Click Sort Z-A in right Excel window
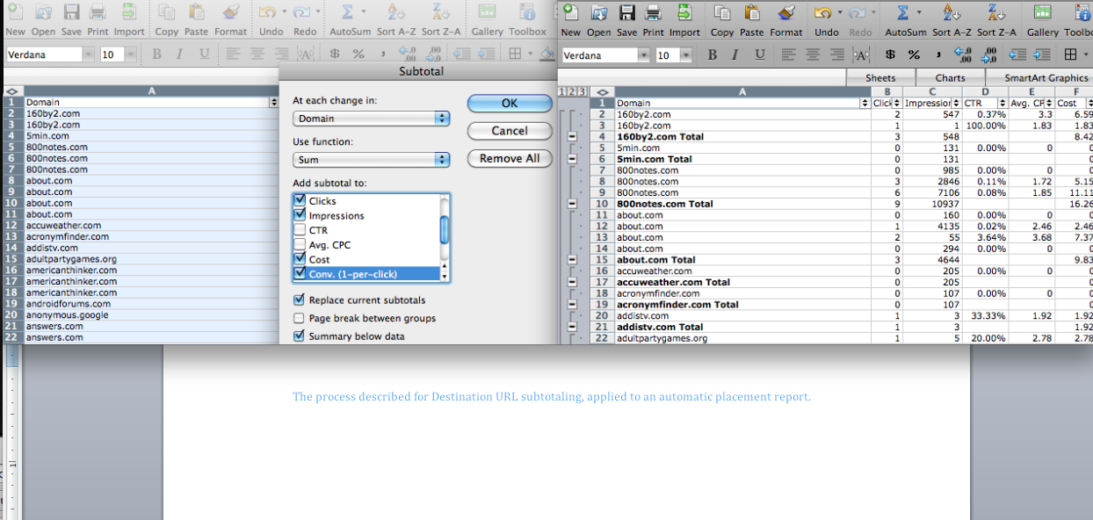This screenshot has width=1093, height=520. pos(996,13)
